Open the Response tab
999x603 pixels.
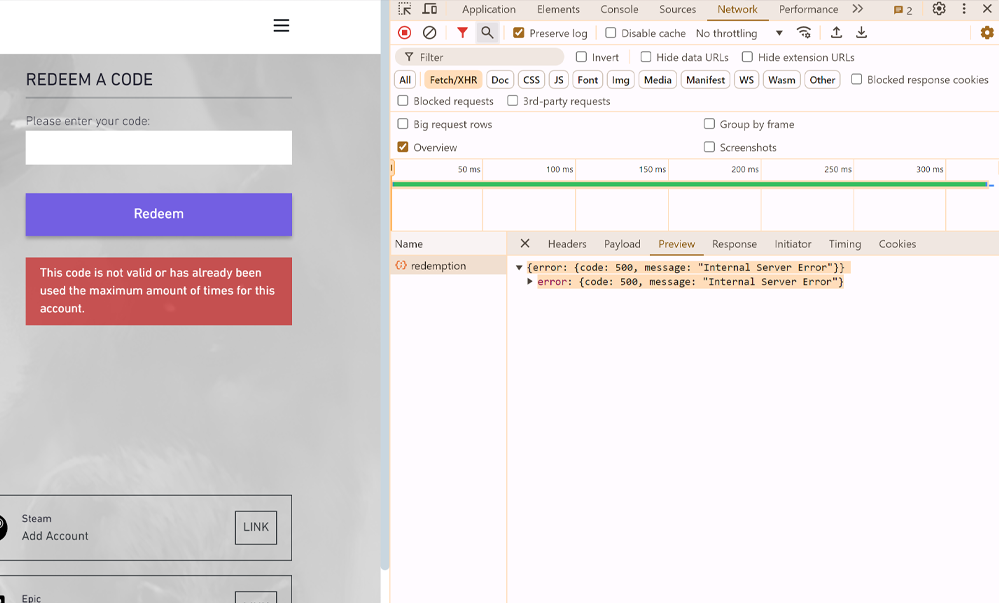tap(734, 243)
